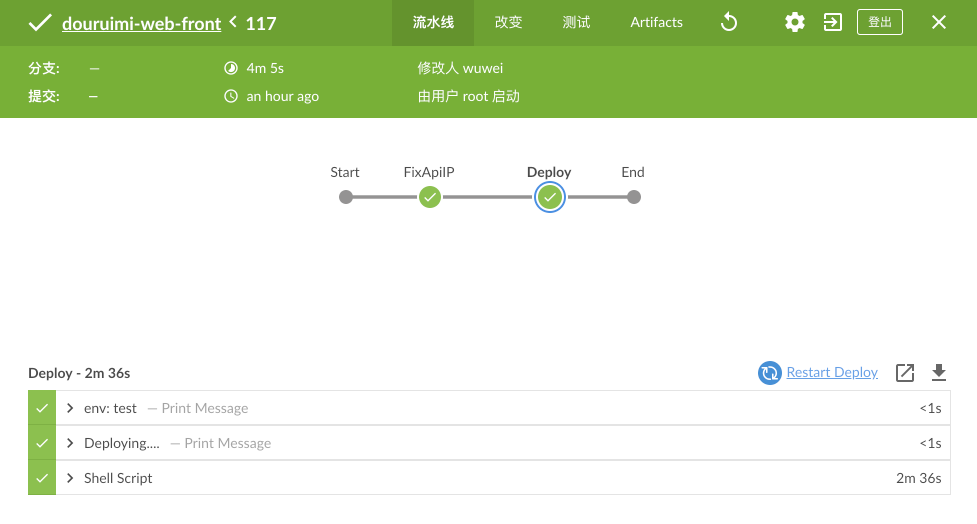The image size is (977, 524).
Task: Click the 登出 logout button
Action: pyautogui.click(x=880, y=22)
